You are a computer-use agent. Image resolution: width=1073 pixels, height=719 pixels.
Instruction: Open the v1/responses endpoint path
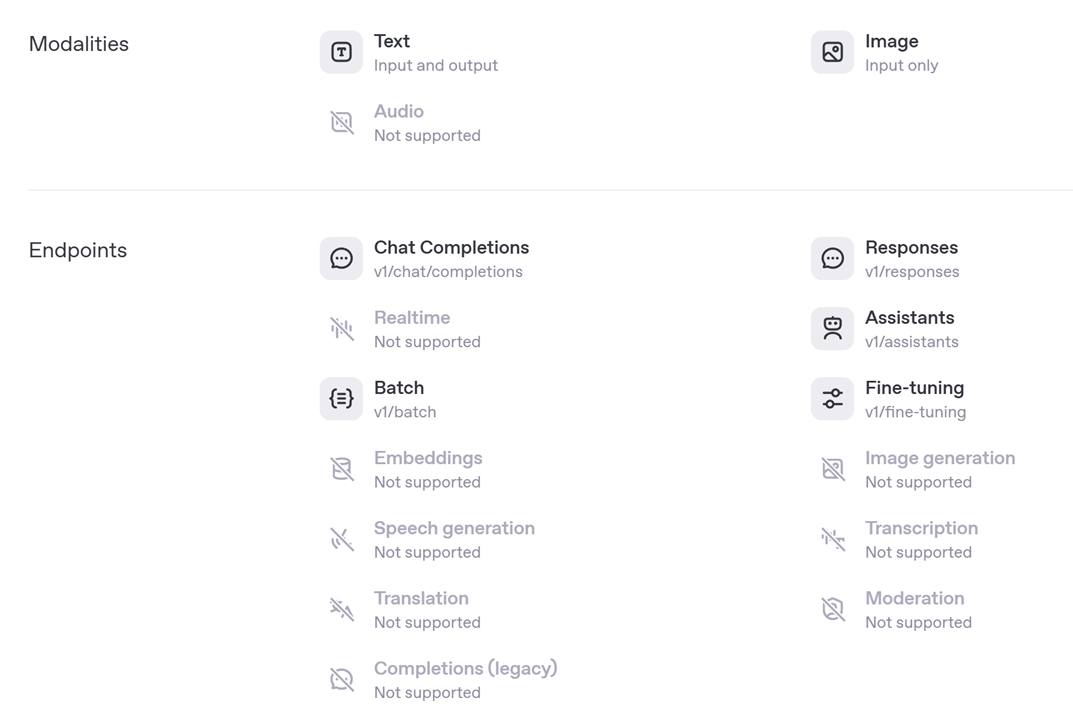pyautogui.click(x=912, y=272)
